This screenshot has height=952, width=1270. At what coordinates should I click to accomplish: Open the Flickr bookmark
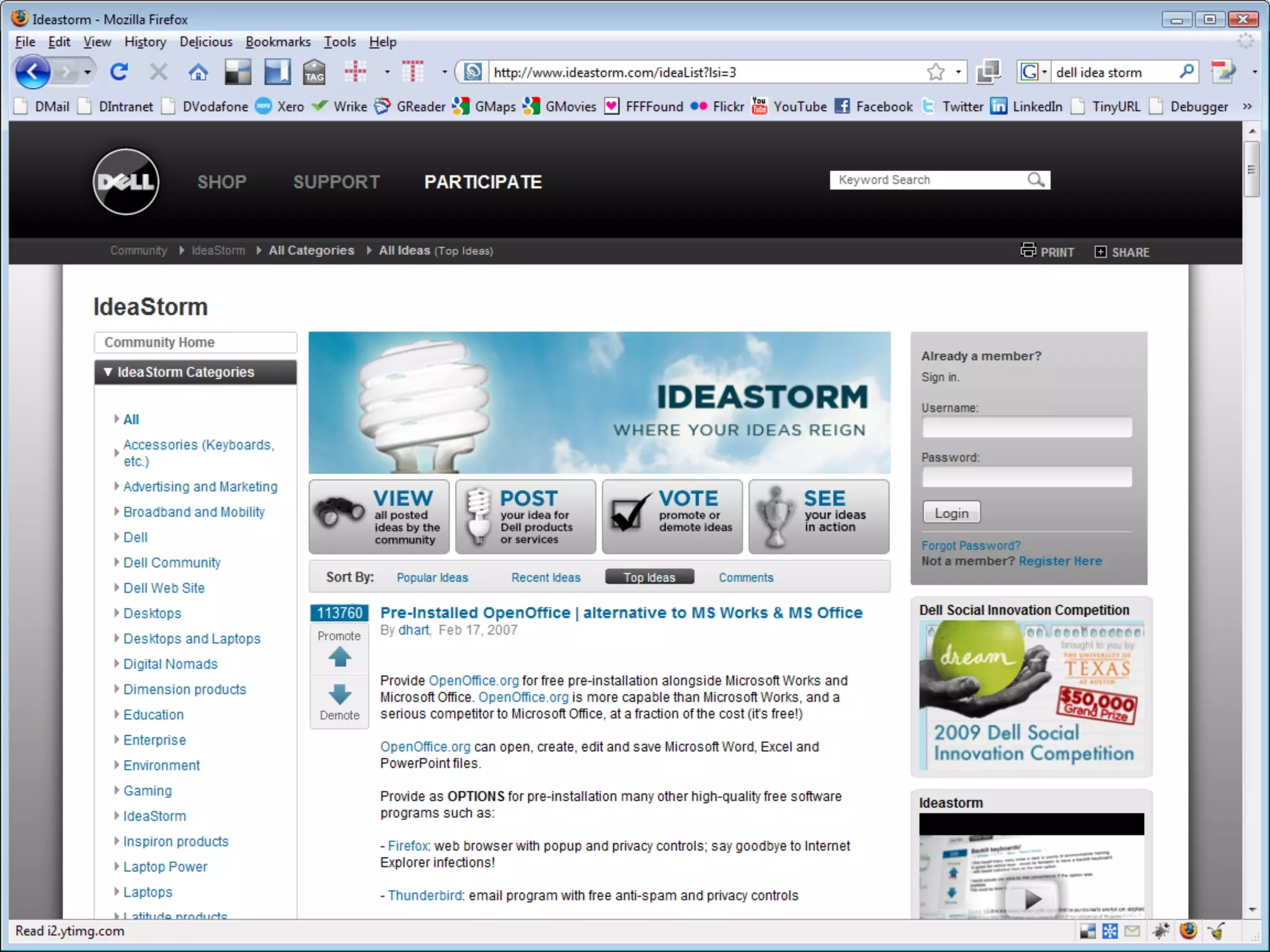coord(717,107)
